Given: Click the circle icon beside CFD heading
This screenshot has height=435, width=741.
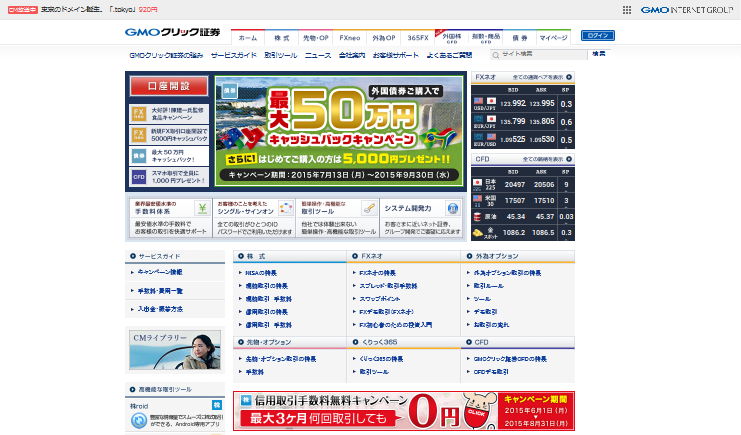Looking at the screenshot, I should tap(469, 342).
